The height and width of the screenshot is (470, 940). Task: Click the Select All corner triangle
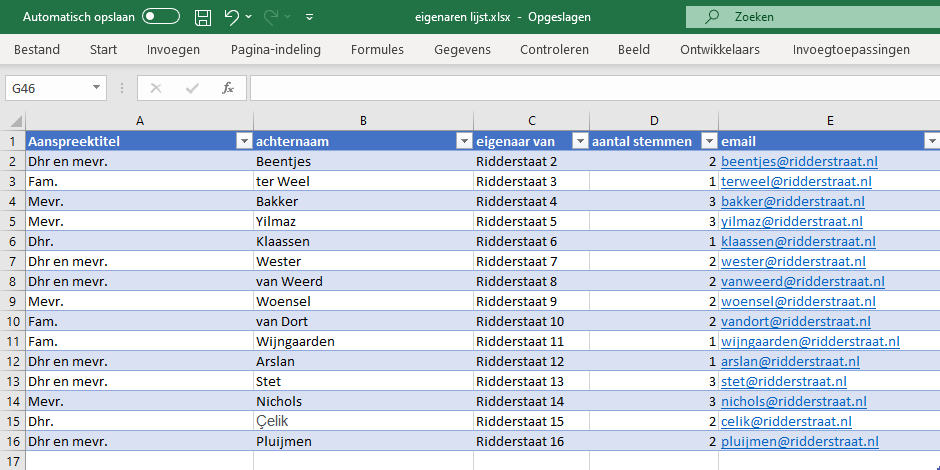point(16,121)
